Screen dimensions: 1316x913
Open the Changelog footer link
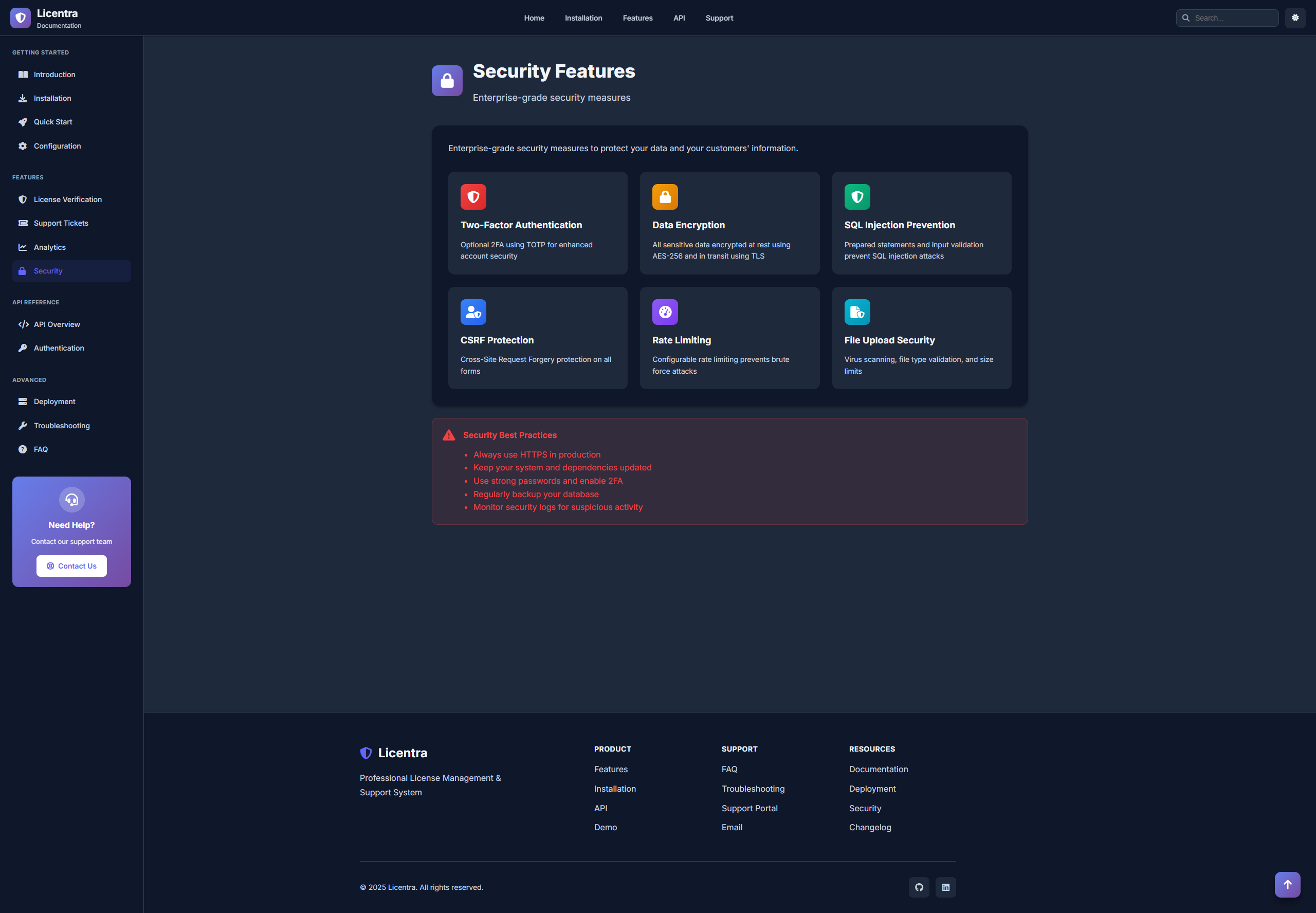[x=869, y=827]
